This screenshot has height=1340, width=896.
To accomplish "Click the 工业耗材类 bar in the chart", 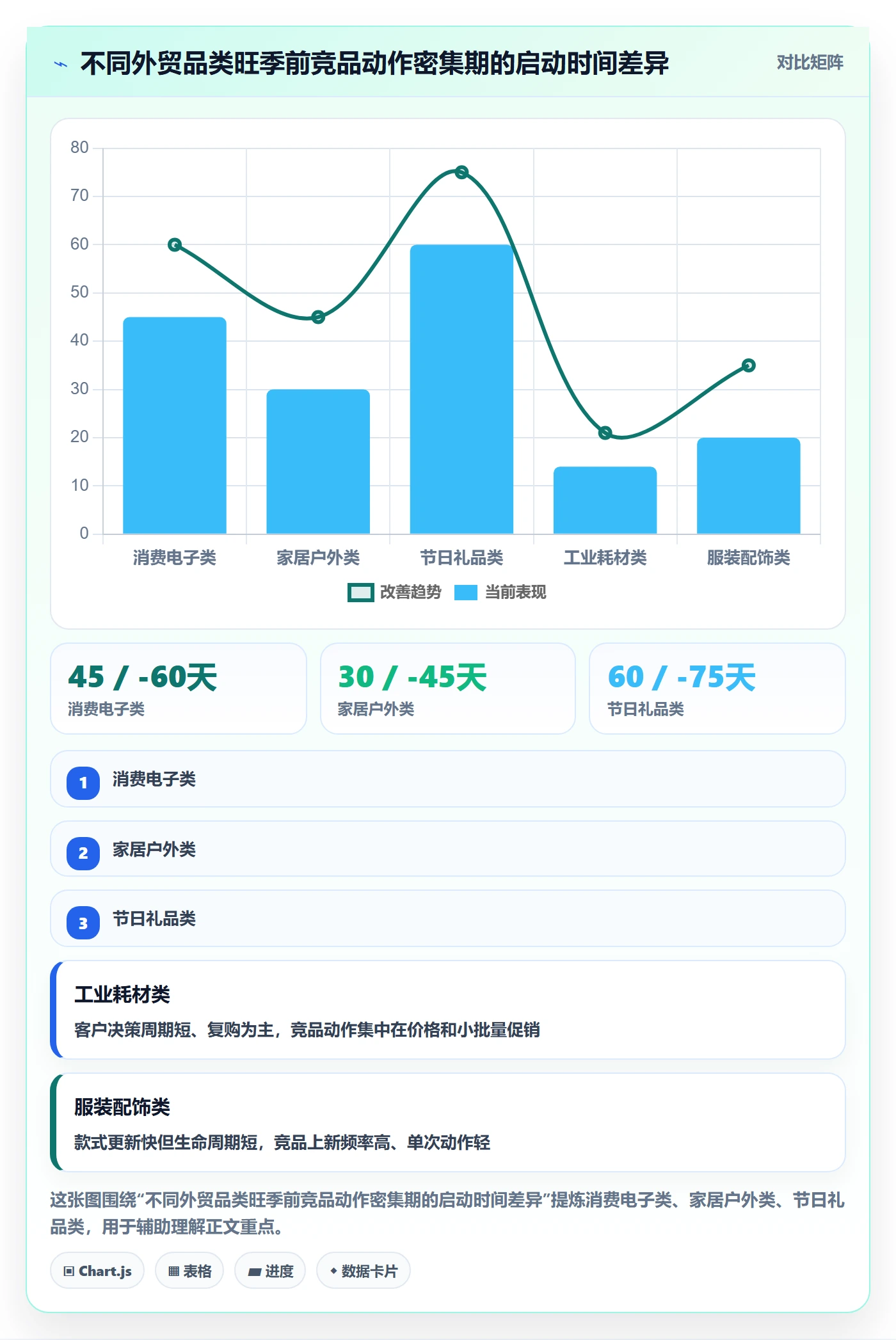I will (x=605, y=500).
